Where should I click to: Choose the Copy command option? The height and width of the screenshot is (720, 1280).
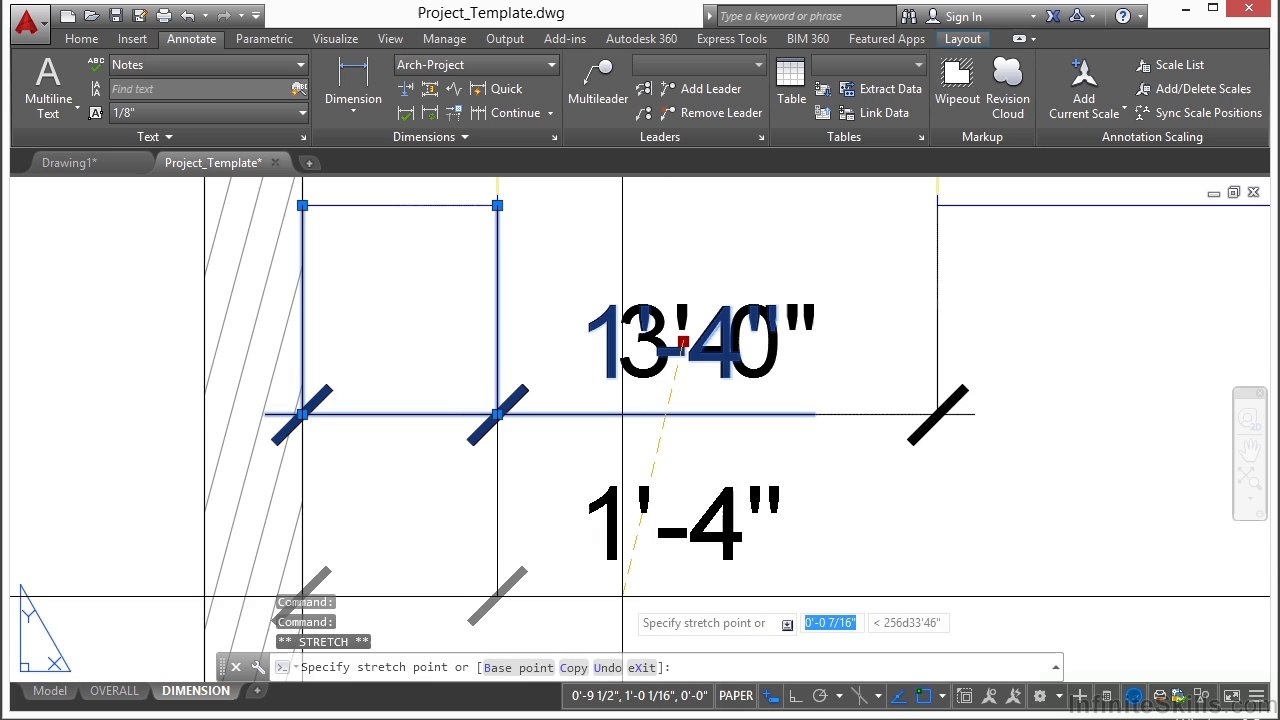click(573, 668)
